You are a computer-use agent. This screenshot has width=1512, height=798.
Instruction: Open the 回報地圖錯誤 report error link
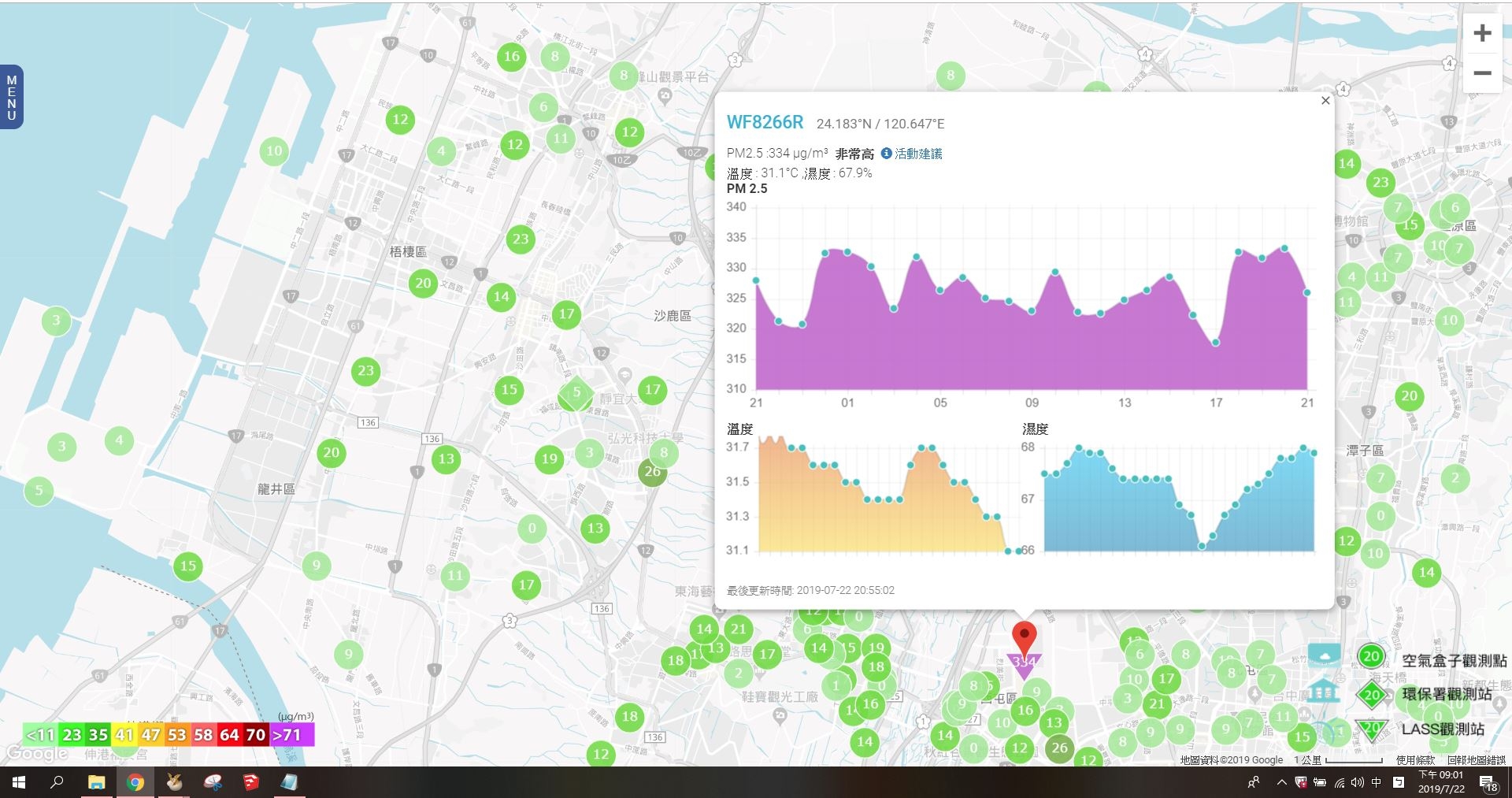pyautogui.click(x=1476, y=760)
